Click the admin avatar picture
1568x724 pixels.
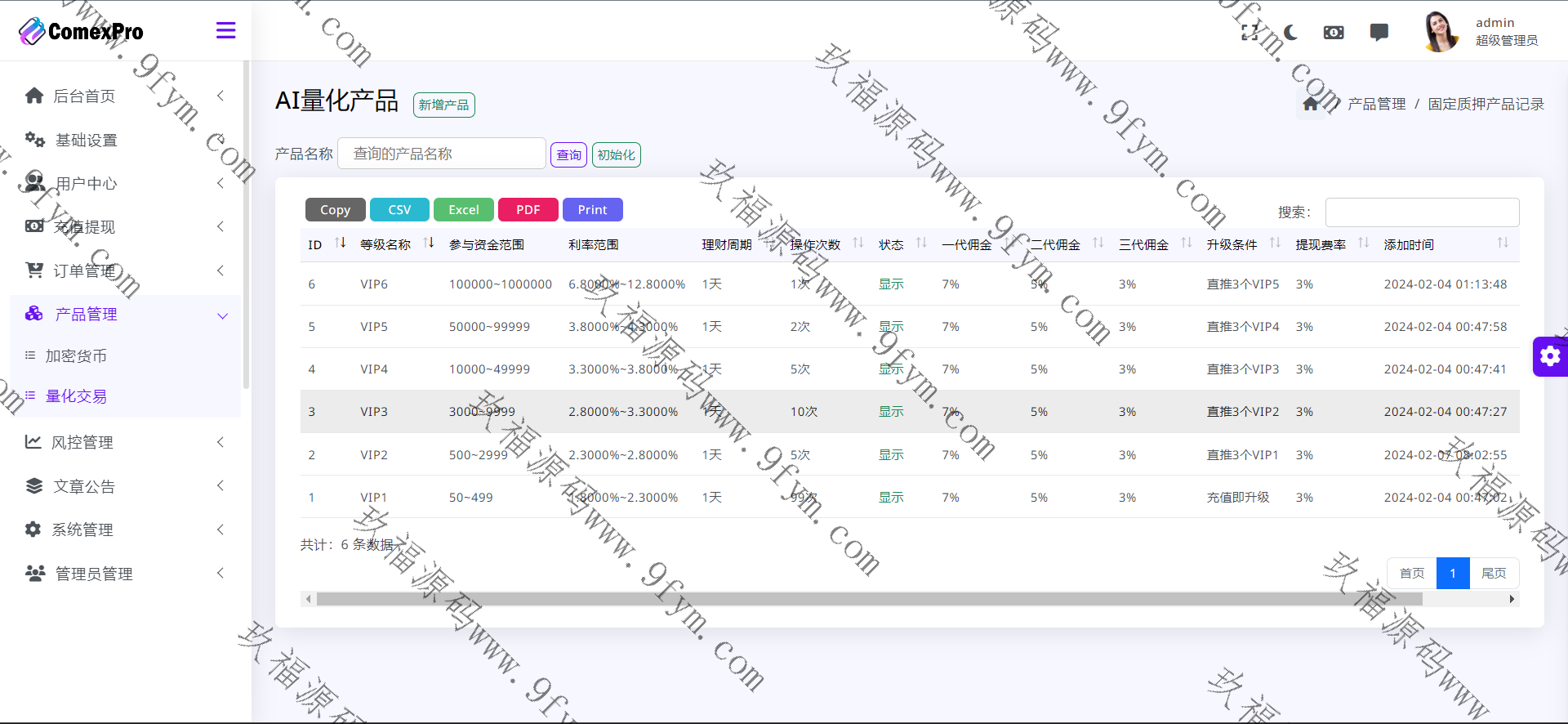coord(1441,32)
